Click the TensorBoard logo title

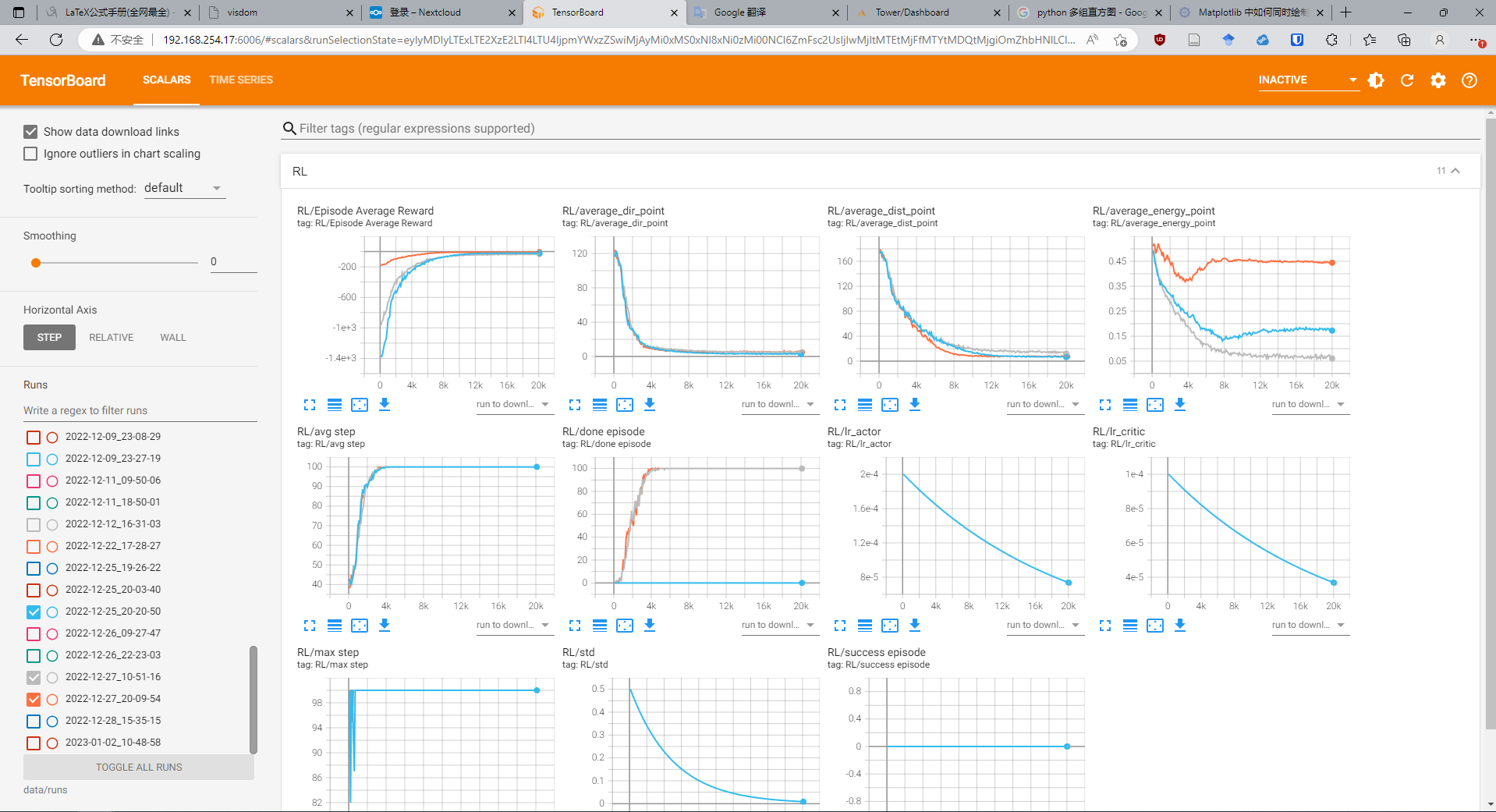click(62, 80)
